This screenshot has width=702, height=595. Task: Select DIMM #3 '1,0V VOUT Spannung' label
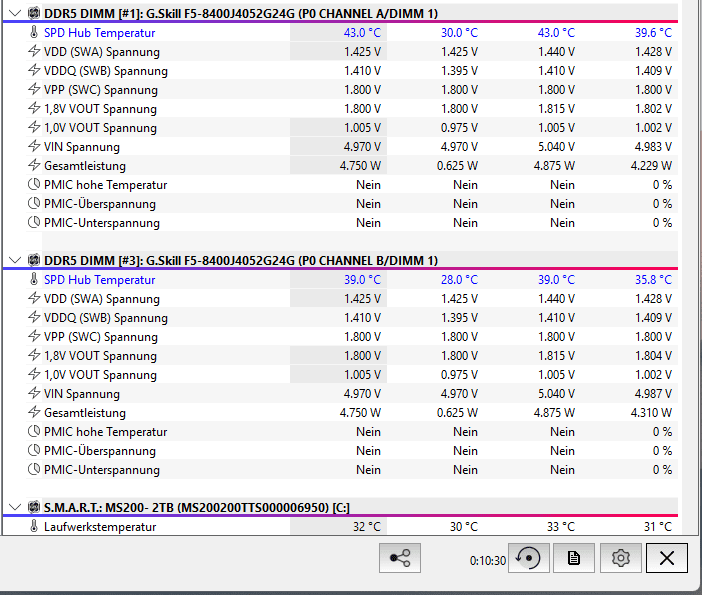coord(100,375)
